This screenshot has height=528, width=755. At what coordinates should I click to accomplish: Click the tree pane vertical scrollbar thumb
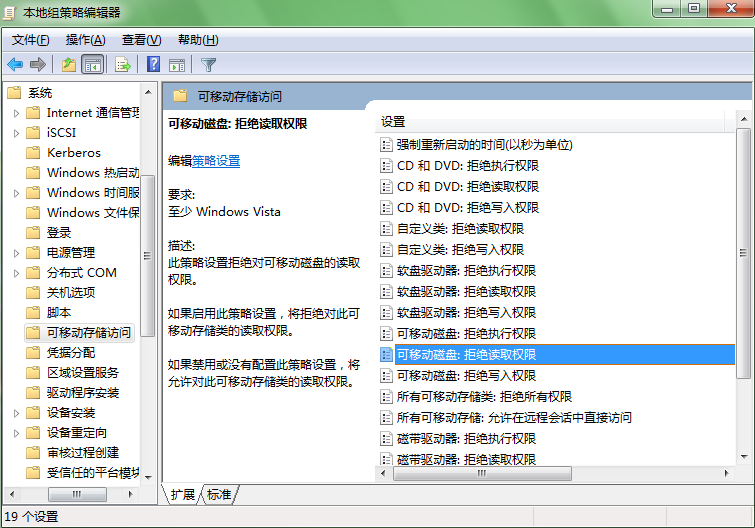click(x=148, y=256)
